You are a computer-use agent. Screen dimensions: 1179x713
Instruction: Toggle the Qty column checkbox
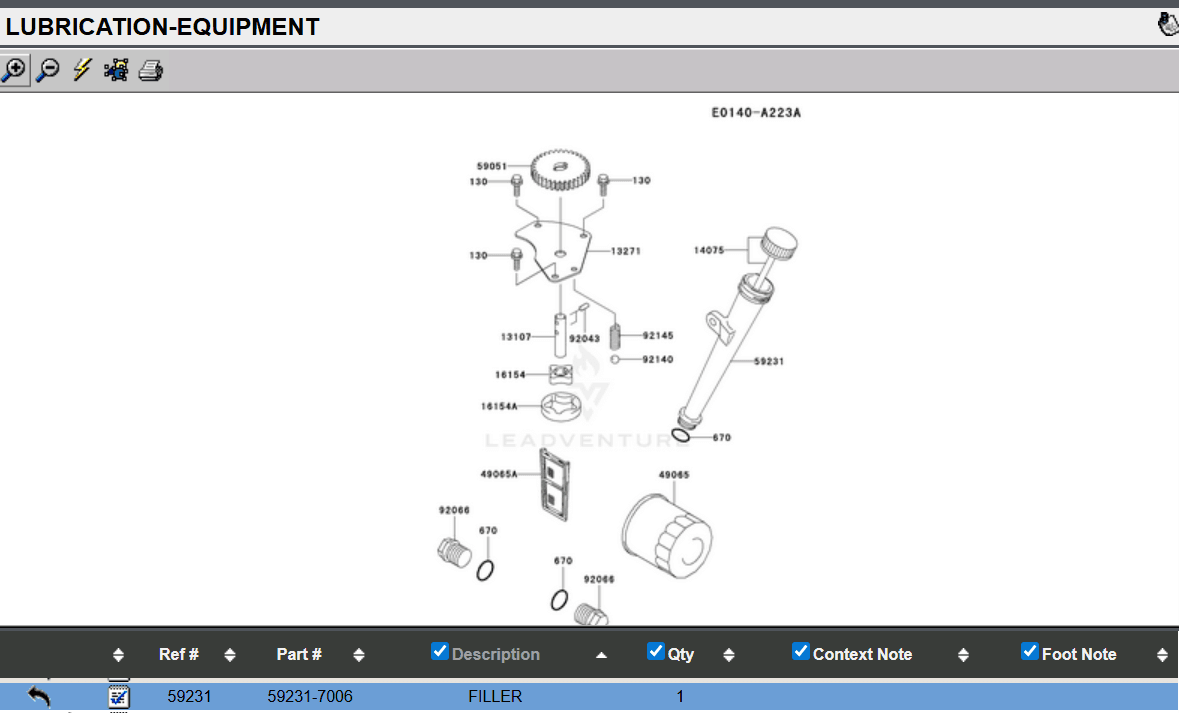pos(656,652)
